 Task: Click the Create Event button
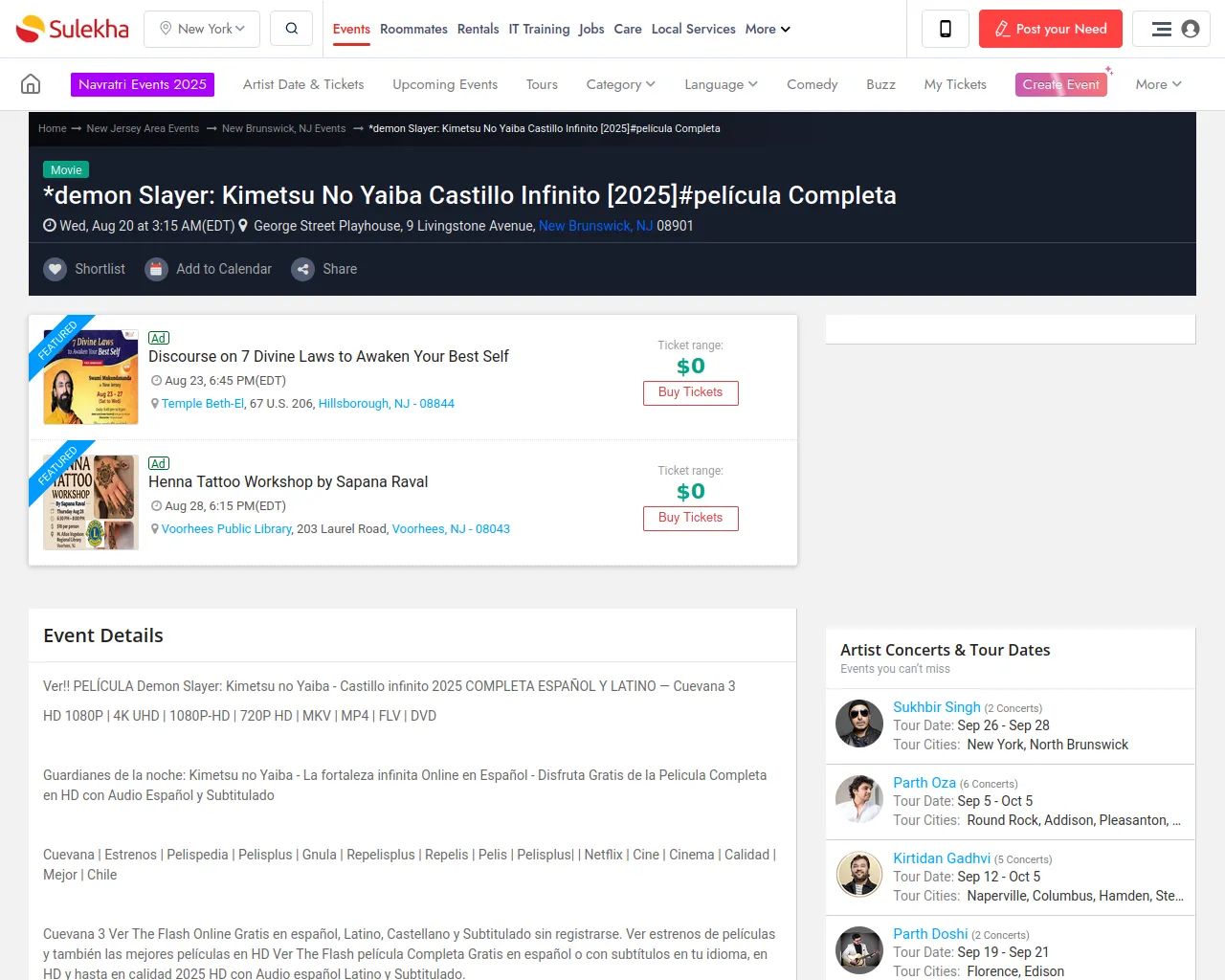tap(1061, 84)
